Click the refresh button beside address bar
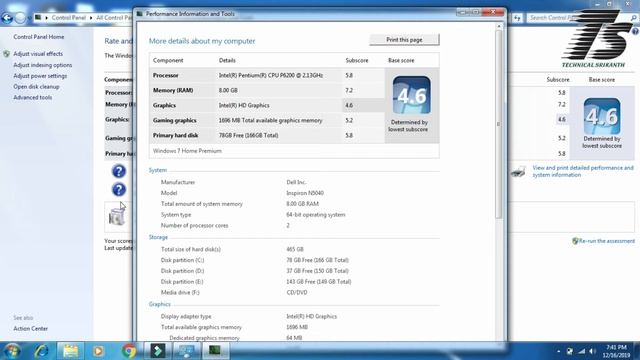640x360 pixels. (x=517, y=18)
